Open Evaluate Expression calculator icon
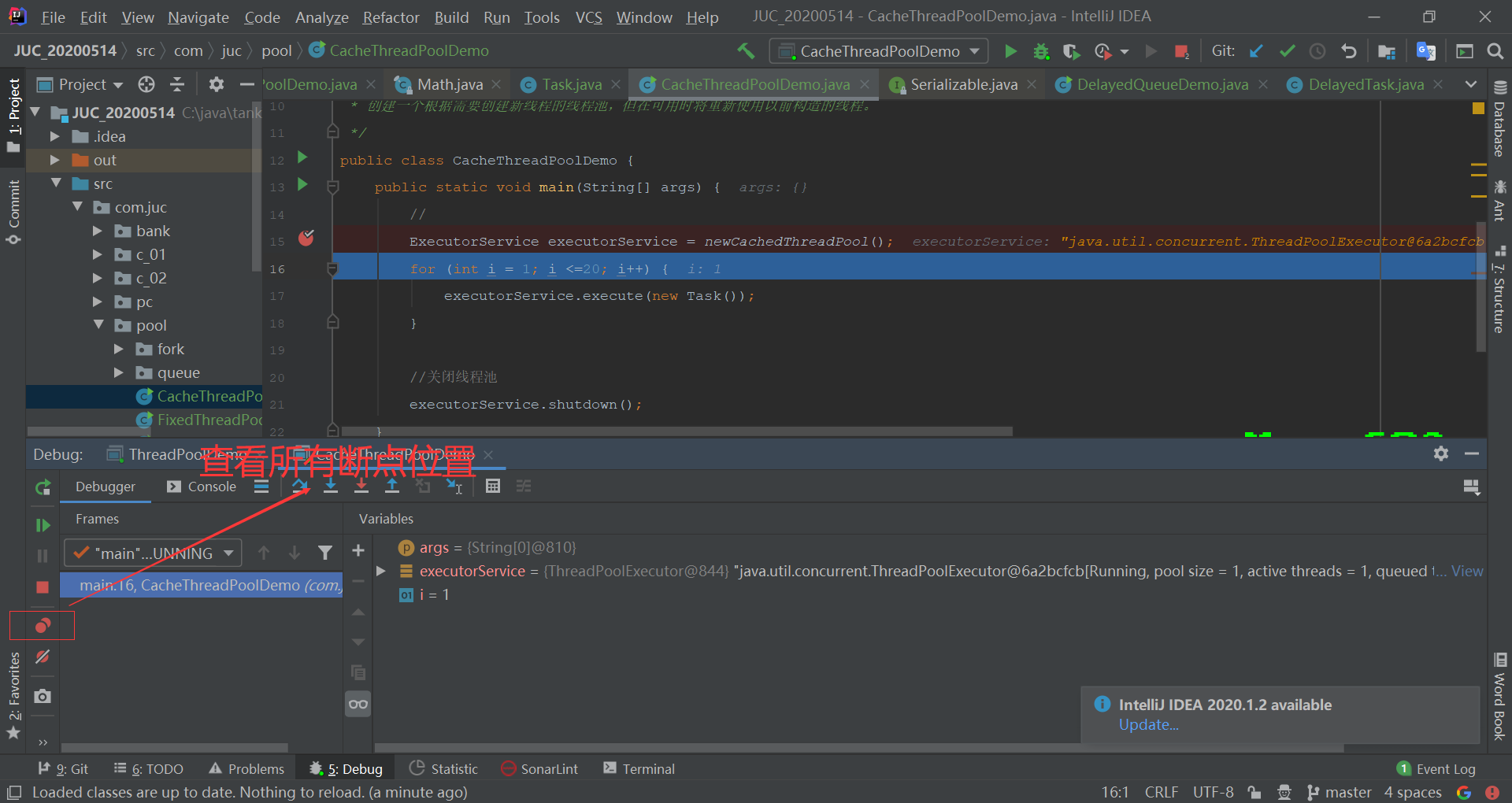The width and height of the screenshot is (1512, 803). tap(493, 487)
